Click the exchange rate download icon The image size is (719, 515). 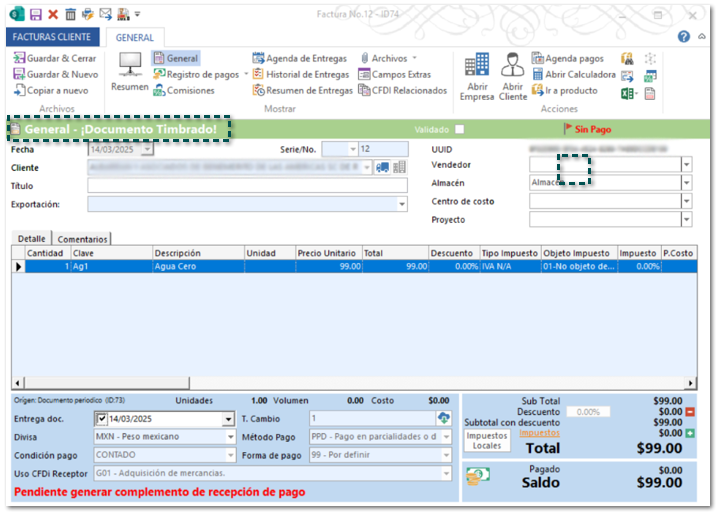pyautogui.click(x=443, y=418)
